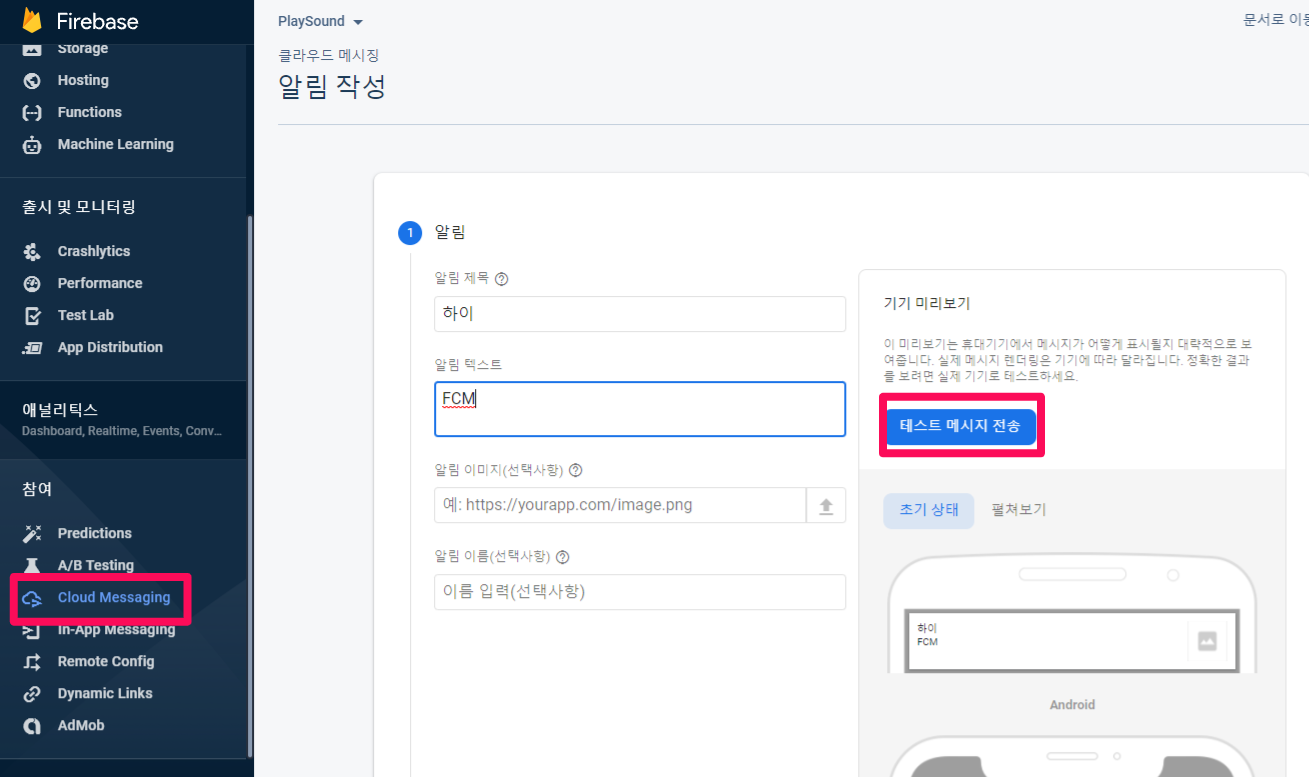Screen dimensions: 1309x777
Task: Open Performance via its gauge icon
Action: point(32,283)
